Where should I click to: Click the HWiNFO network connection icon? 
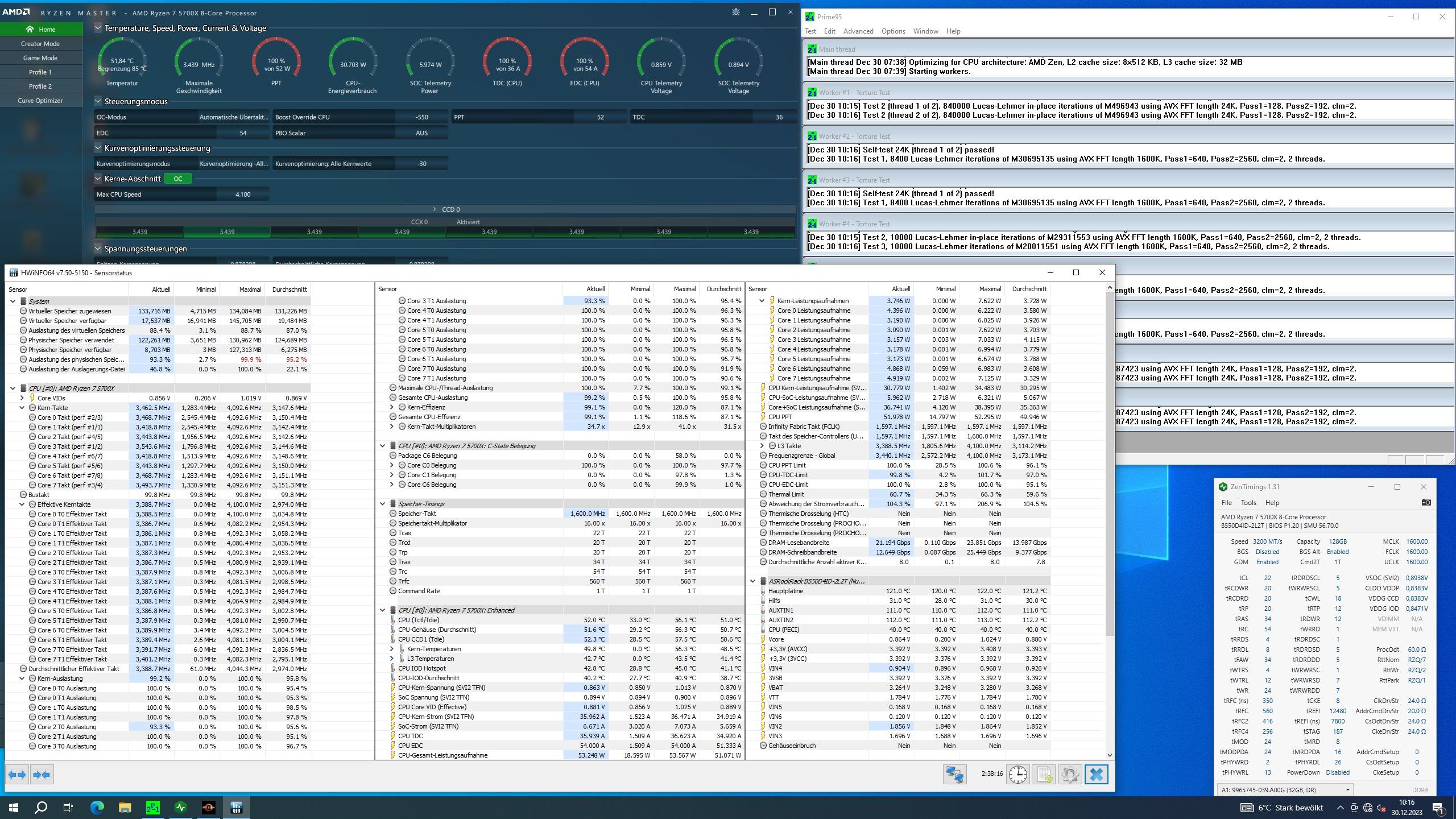[954, 775]
